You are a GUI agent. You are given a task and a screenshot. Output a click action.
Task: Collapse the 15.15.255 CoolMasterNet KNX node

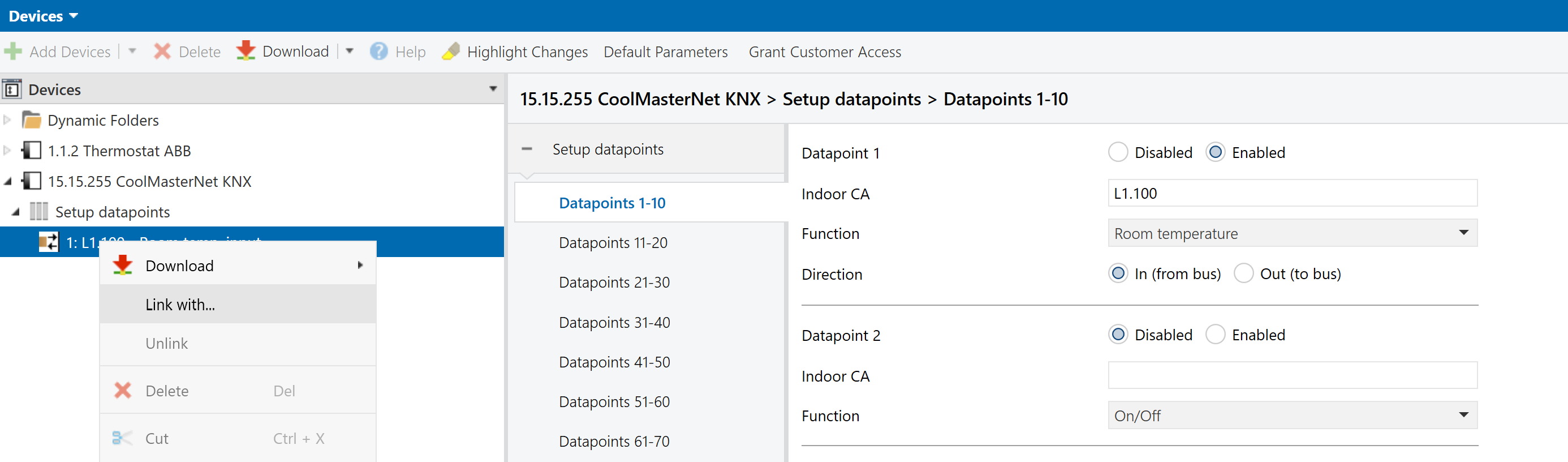(x=7, y=181)
